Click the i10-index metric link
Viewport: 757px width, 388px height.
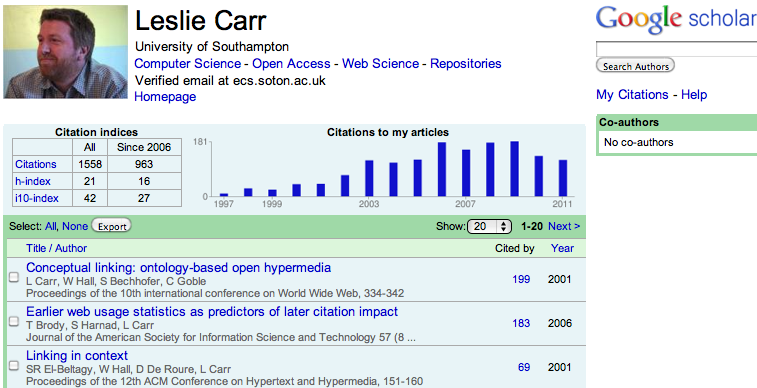point(37,198)
